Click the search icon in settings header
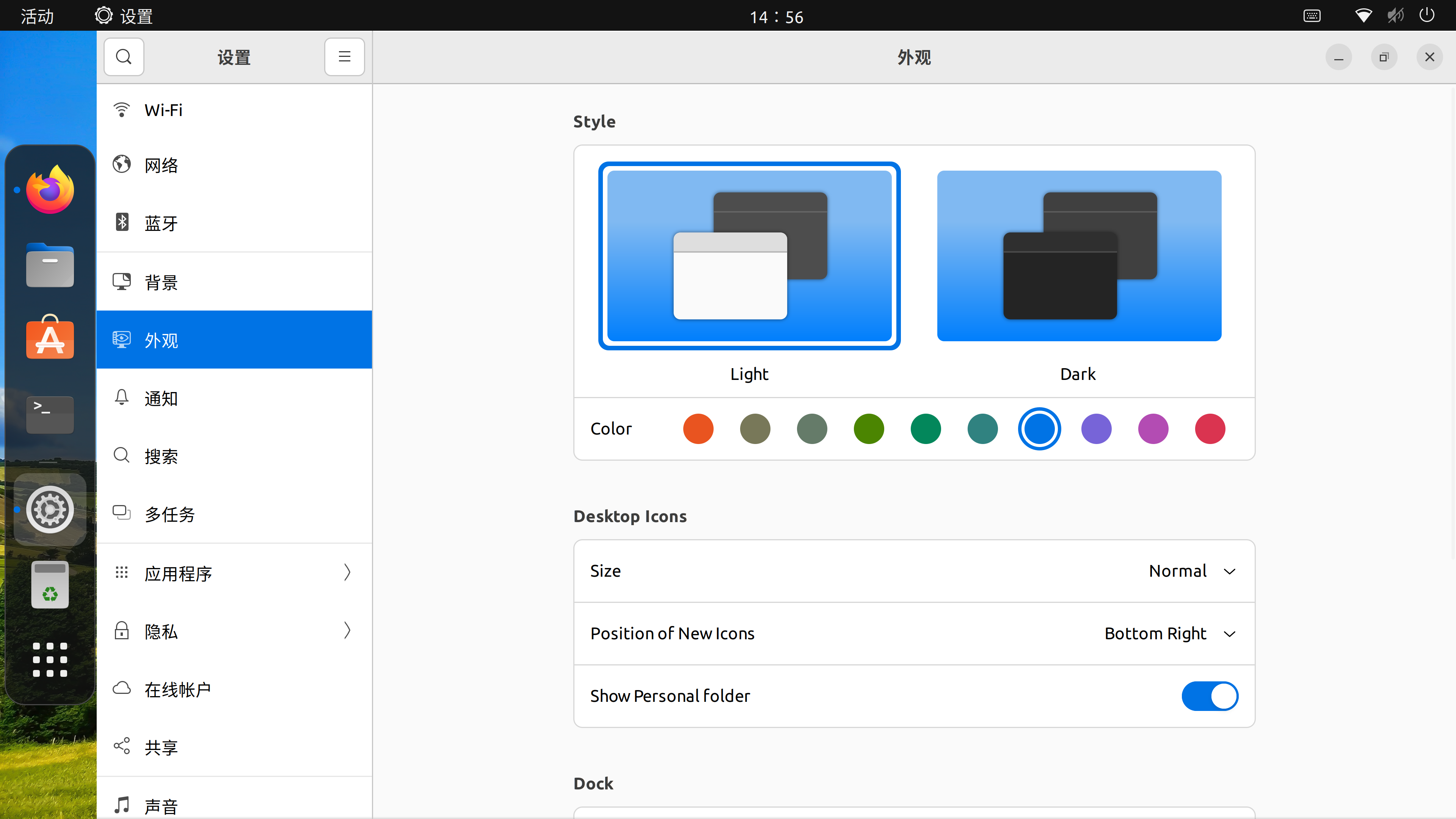1456x819 pixels. pos(123,57)
